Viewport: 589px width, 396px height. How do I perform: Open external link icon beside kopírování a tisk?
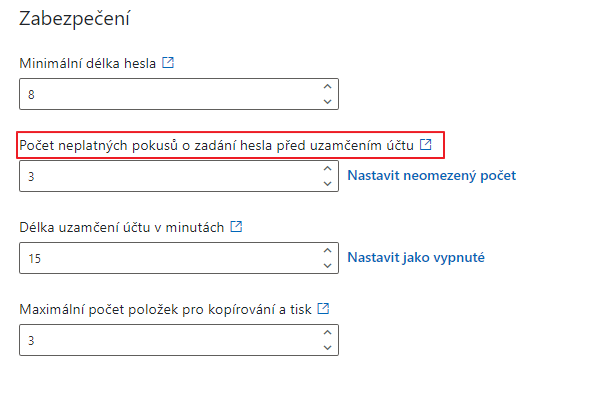click(323, 308)
